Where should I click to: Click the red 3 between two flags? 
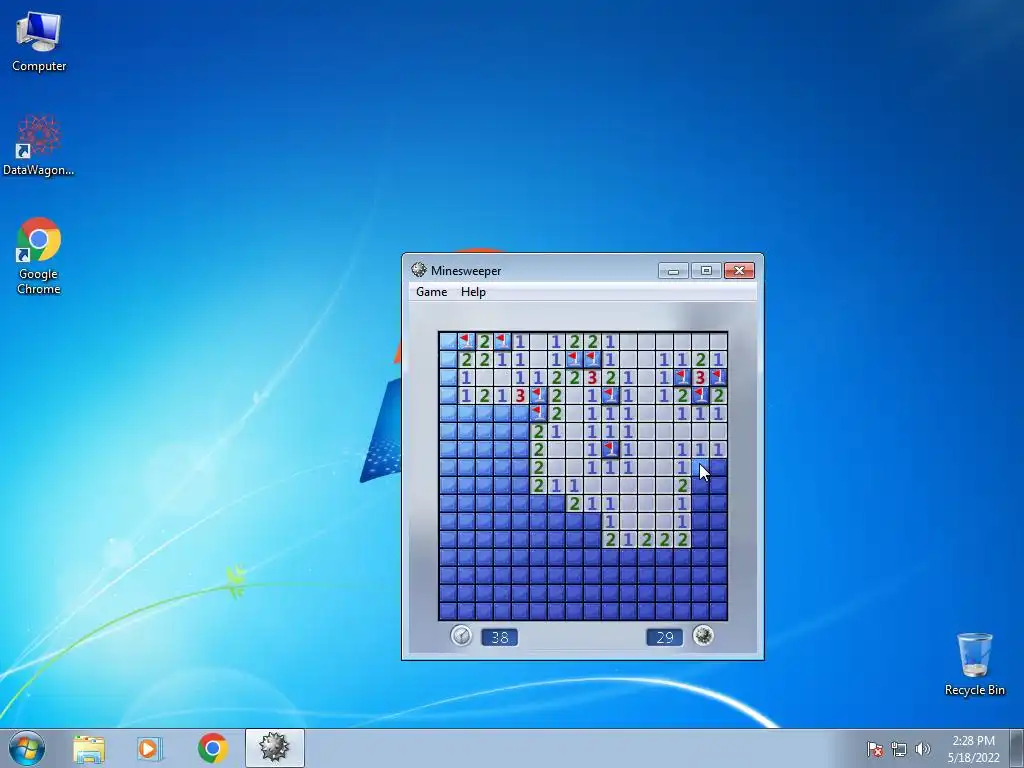700,377
